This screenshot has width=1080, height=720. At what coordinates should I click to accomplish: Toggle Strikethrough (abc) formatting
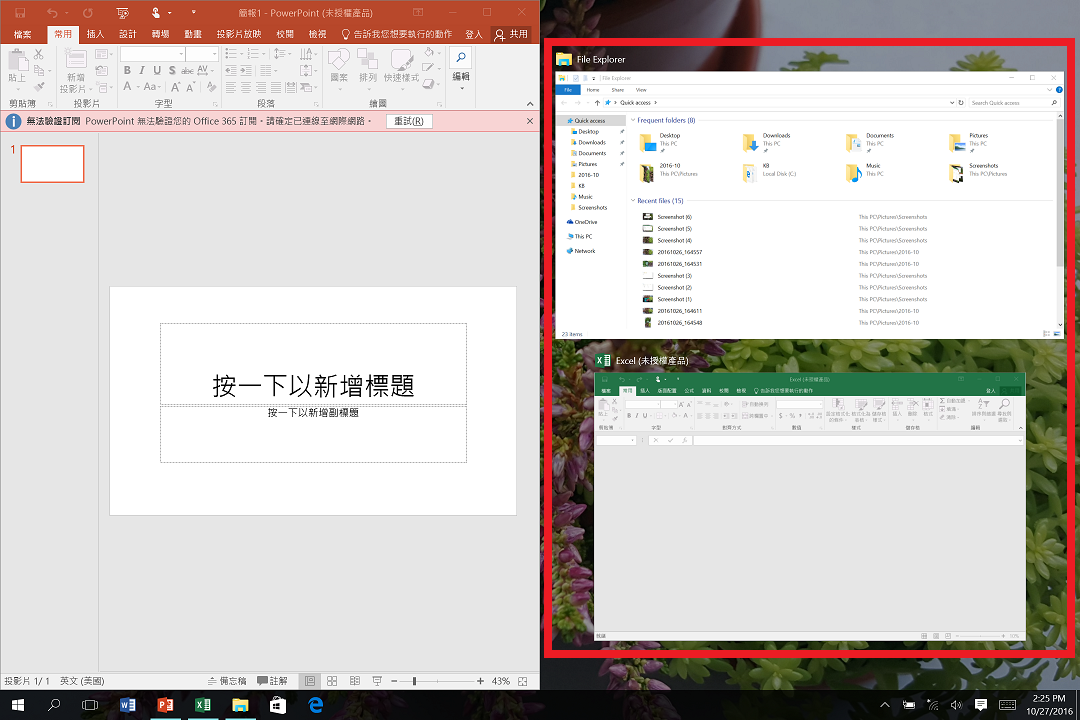[187, 70]
